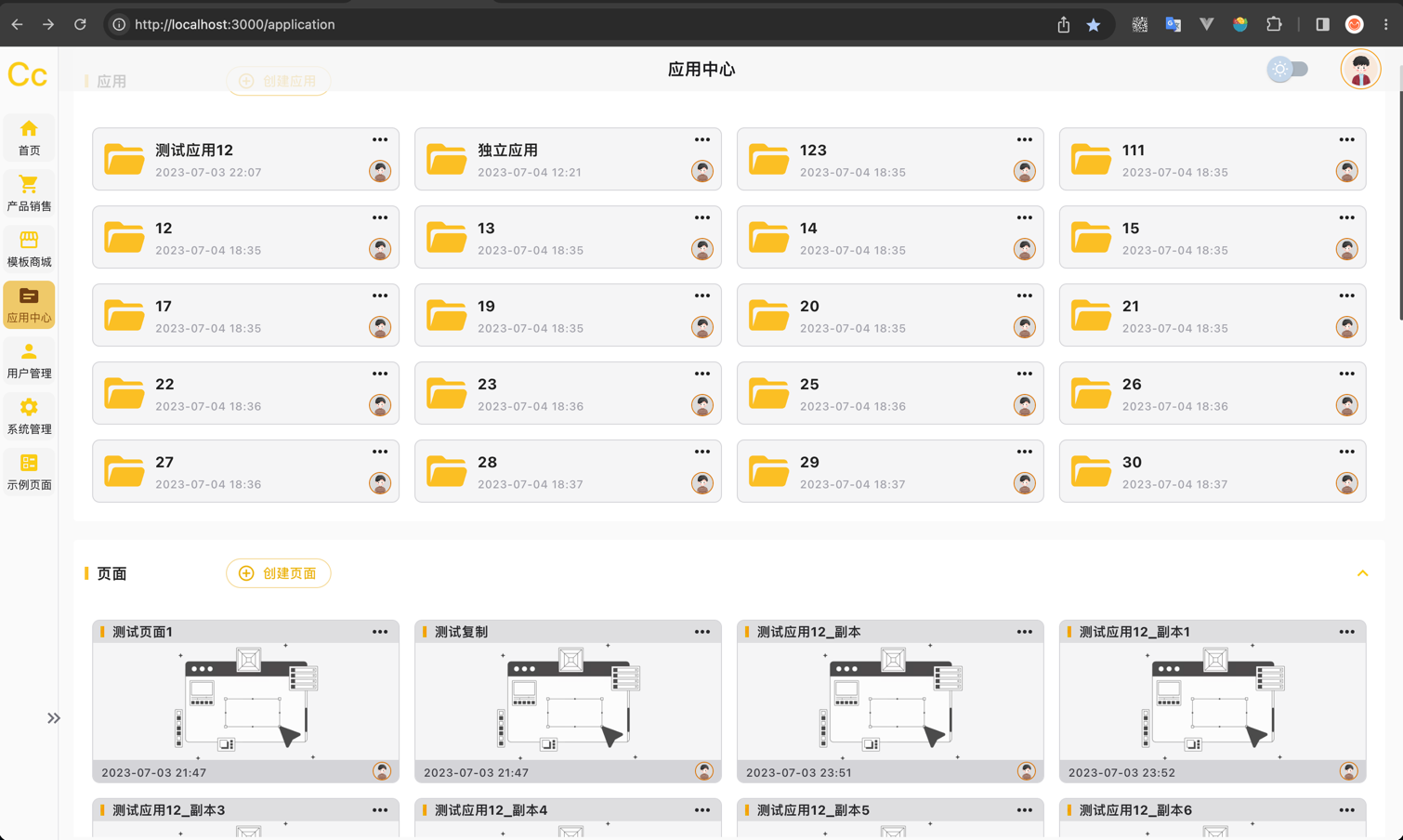The image size is (1403, 840).
Task: Toggle browser side panel icon
Action: point(1322,24)
